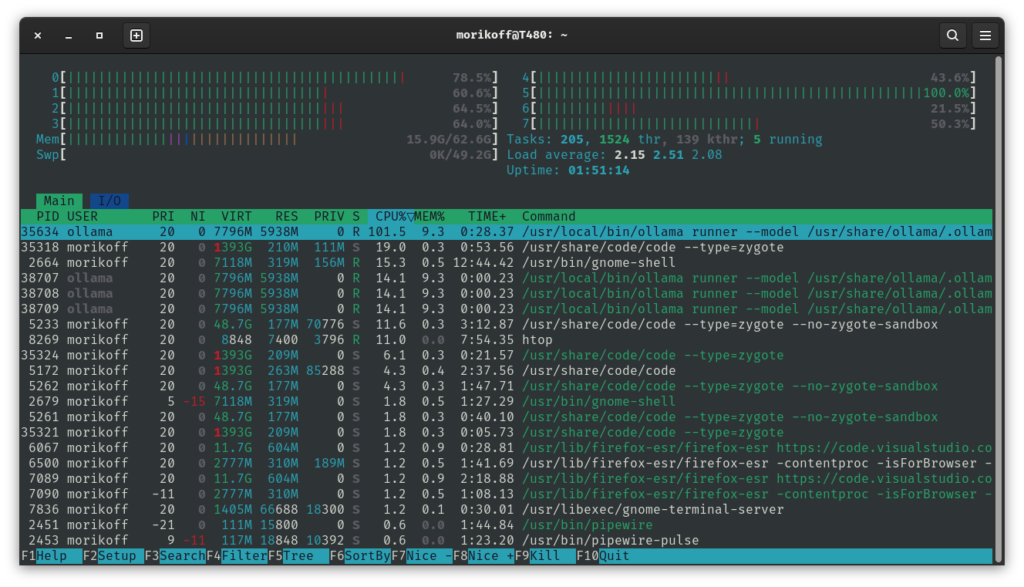Screen dimensions: 1024x587
Task: Sort by the USER column header
Action: click(82, 216)
